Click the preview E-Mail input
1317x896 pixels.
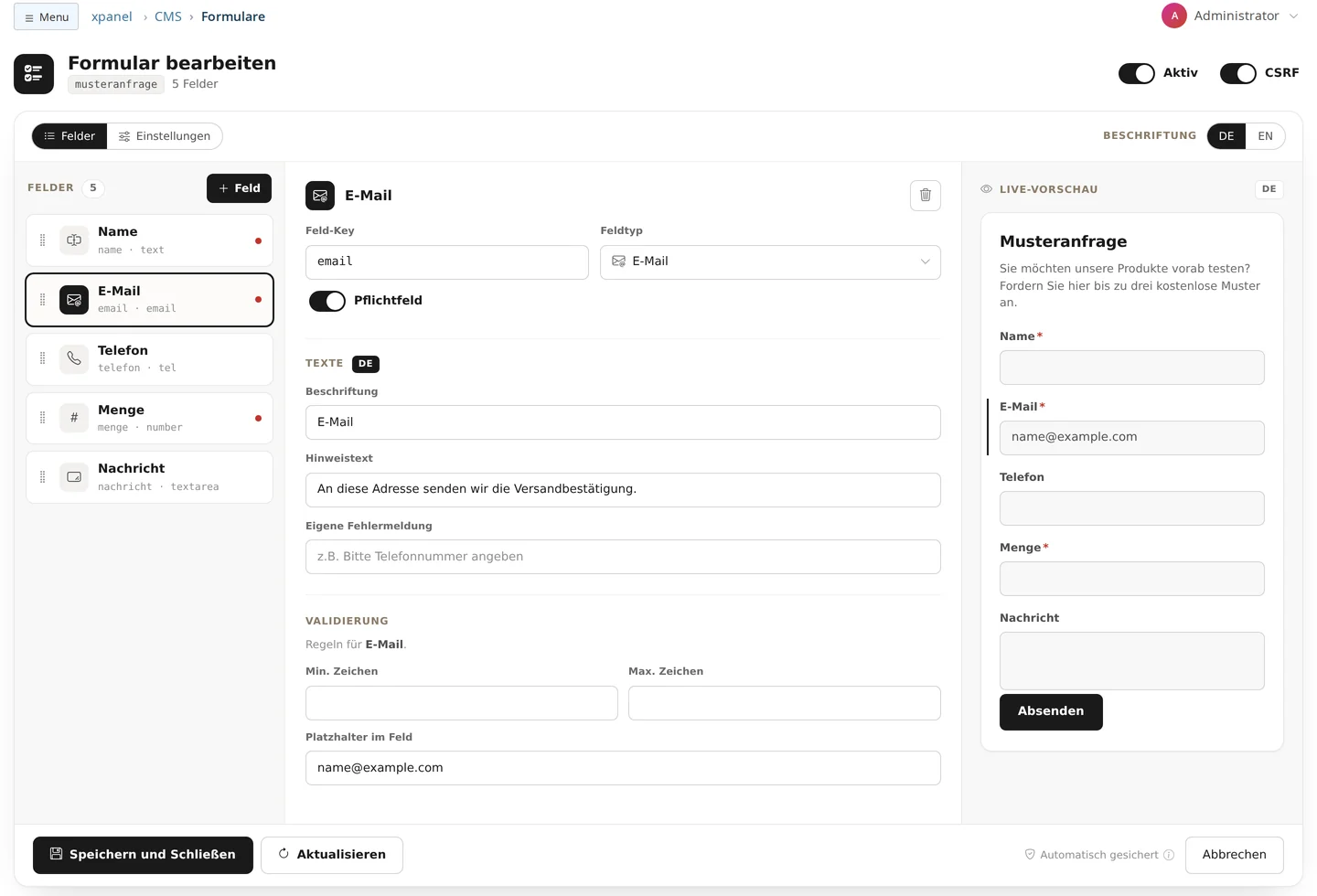[1132, 438]
